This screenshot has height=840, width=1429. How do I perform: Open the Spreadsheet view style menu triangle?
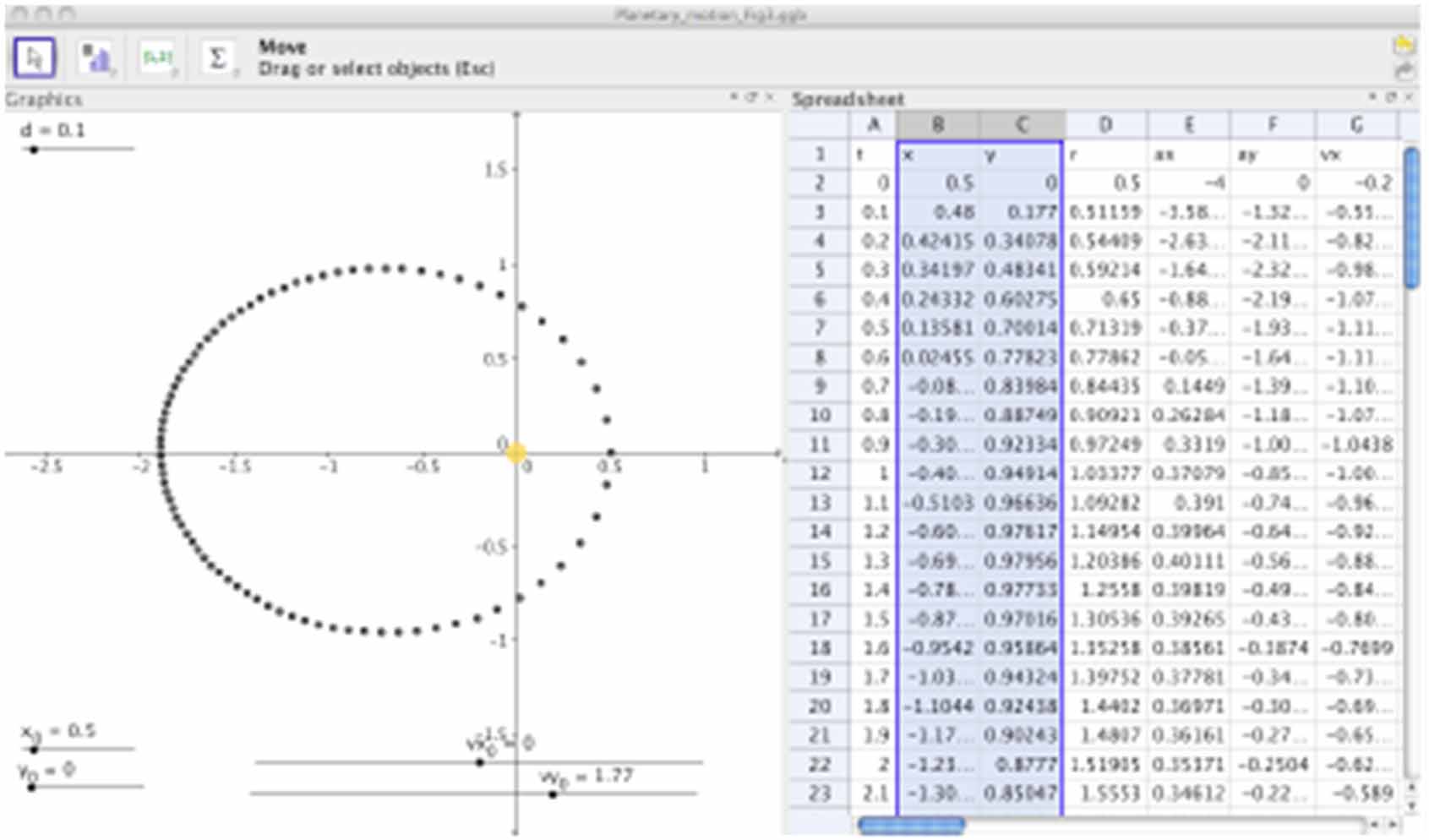[x=1372, y=98]
